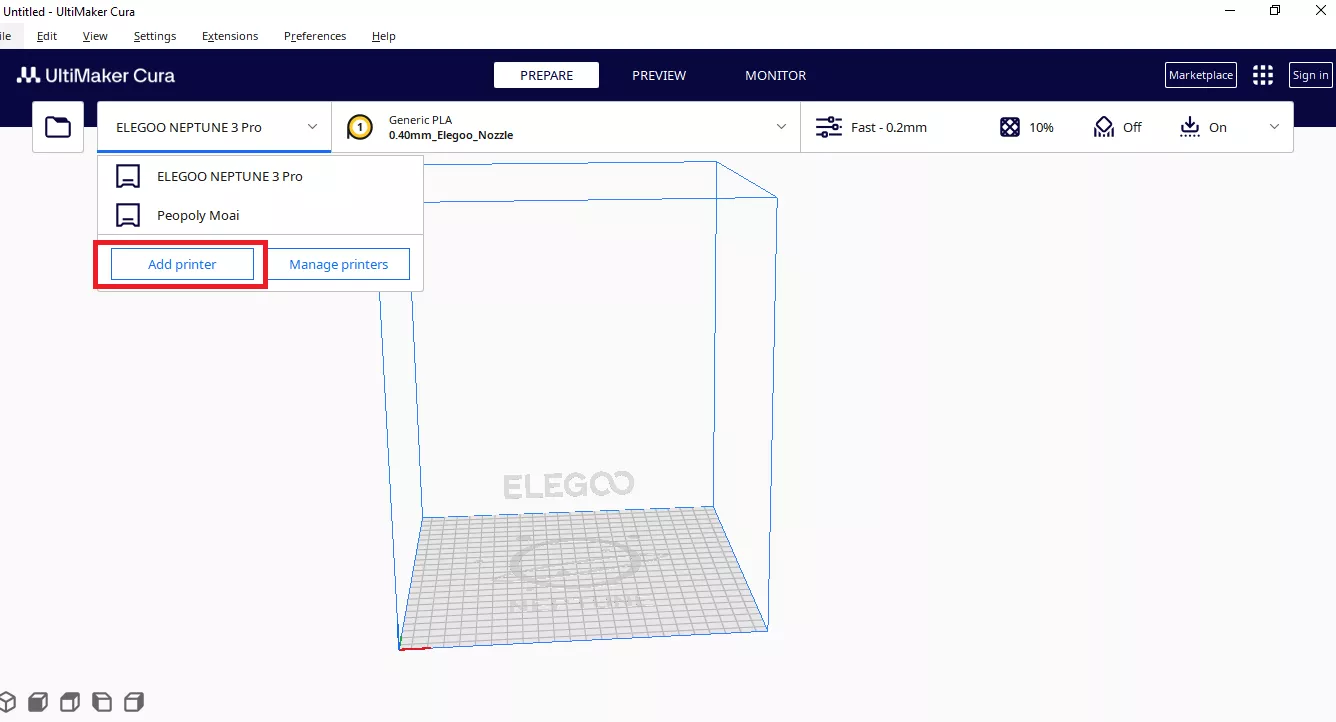Open a file using the folder icon
This screenshot has width=1336, height=722.
click(x=57, y=126)
